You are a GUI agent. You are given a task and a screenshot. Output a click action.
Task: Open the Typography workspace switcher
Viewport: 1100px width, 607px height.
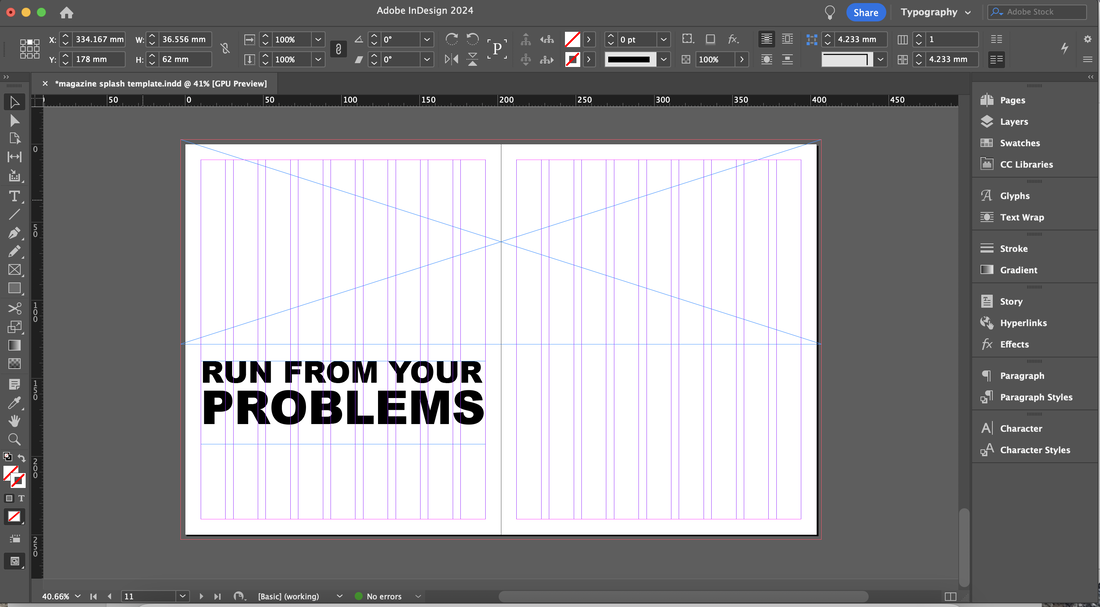[936, 13]
